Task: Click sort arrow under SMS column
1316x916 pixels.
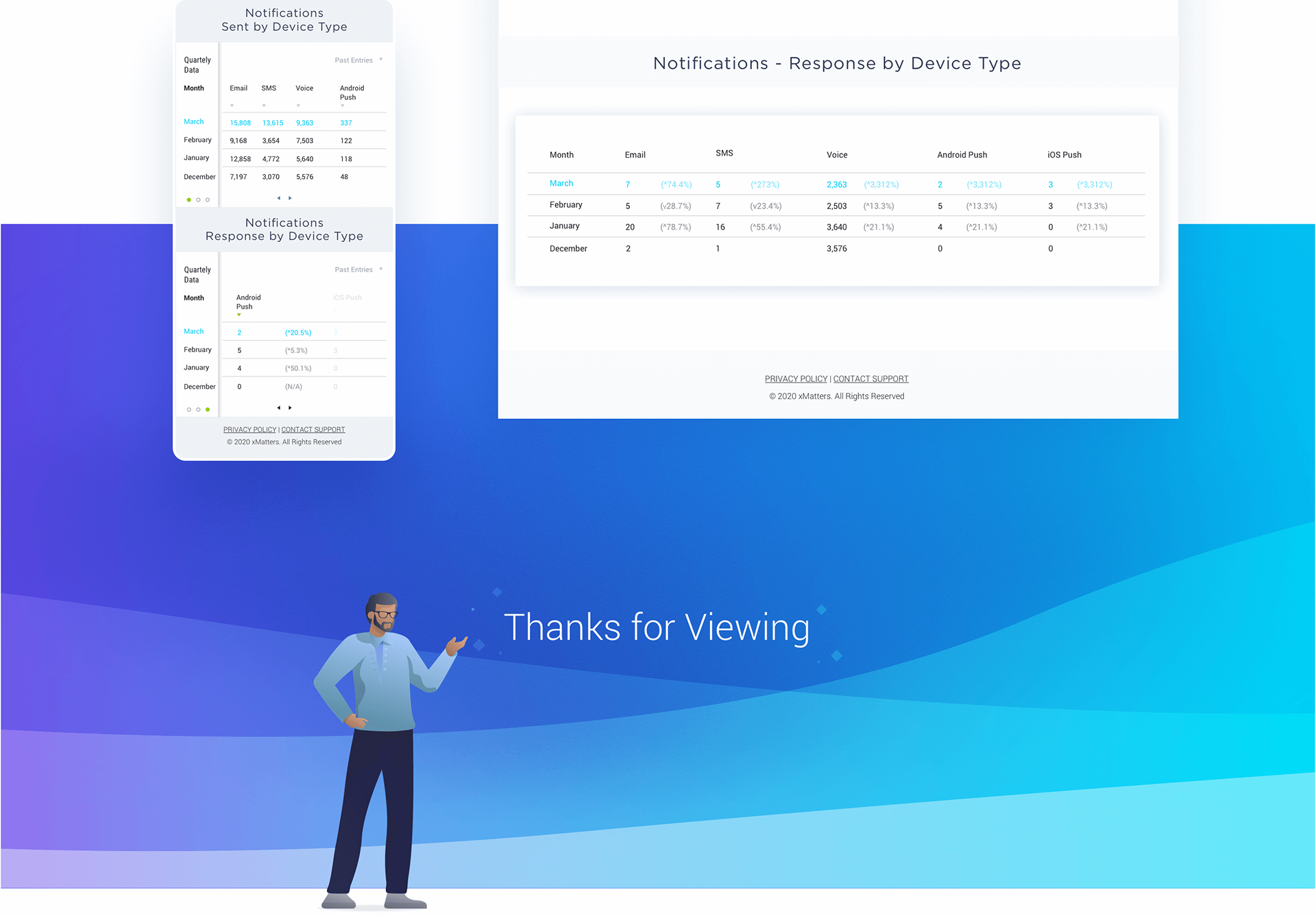Action: 264,106
